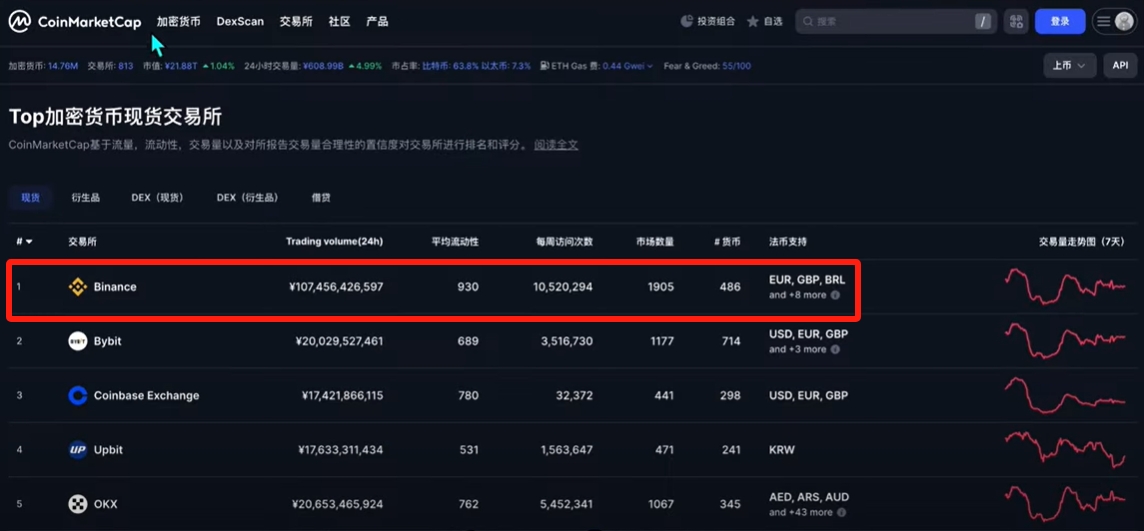Switch to the 借贷 tab
The image size is (1144, 531).
point(321,198)
